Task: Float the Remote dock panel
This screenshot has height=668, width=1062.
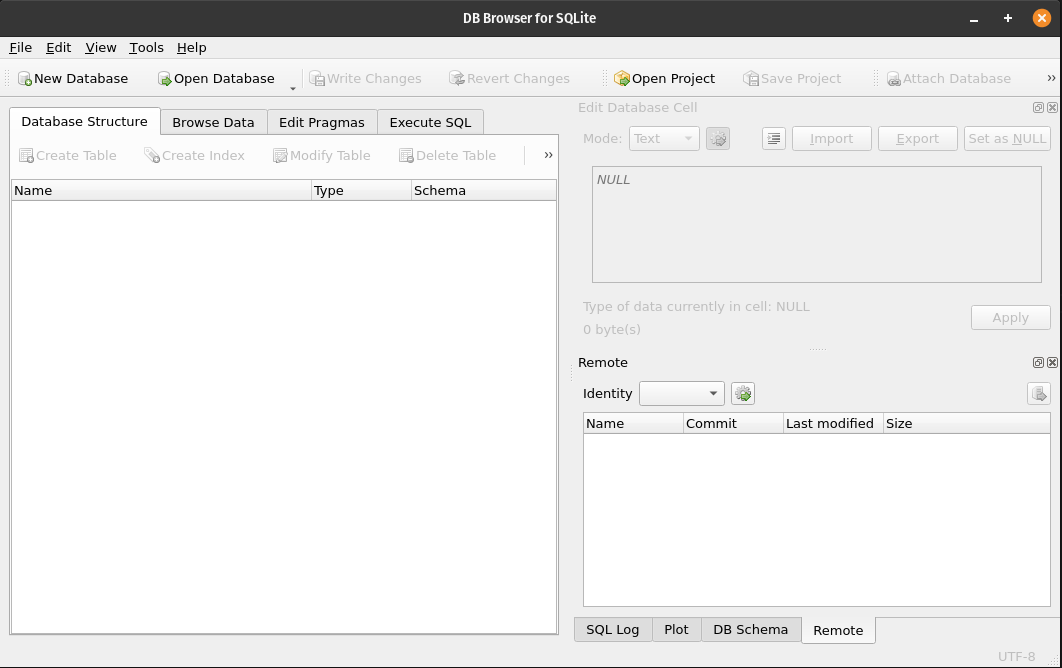Action: pos(1038,363)
